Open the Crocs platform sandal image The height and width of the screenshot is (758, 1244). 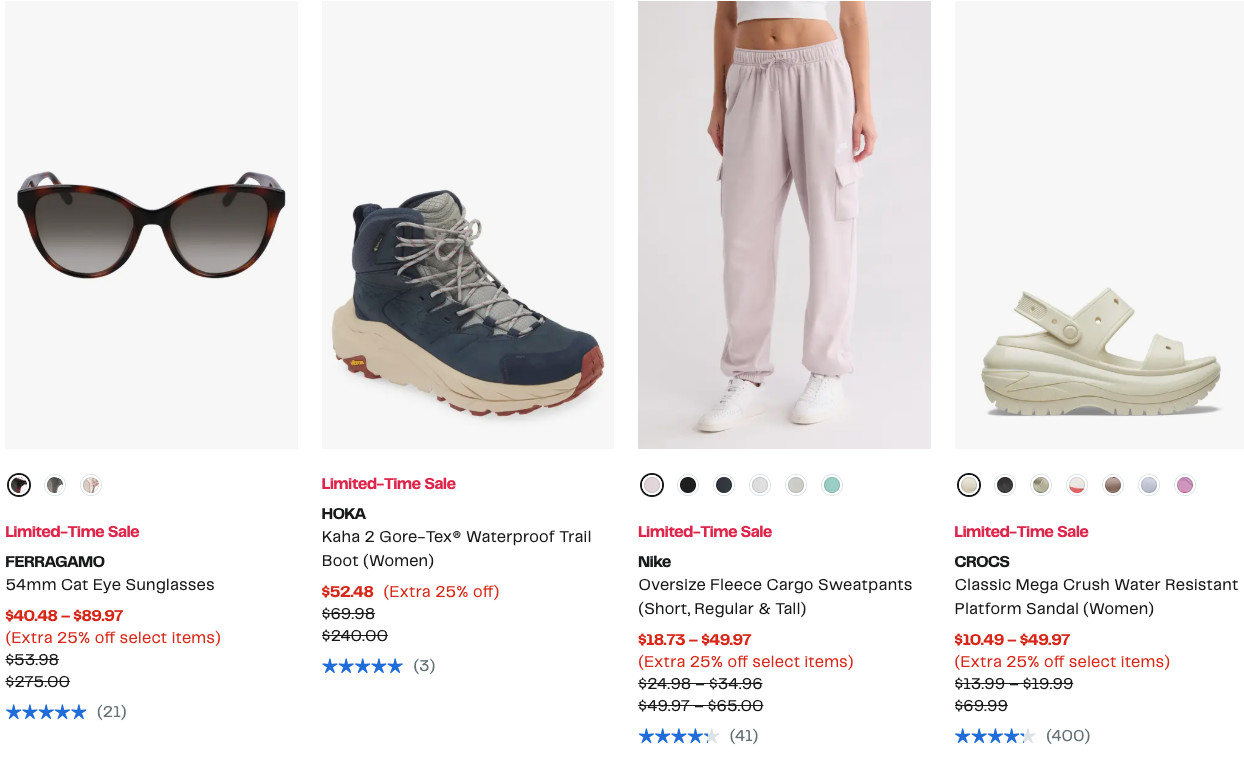point(1099,225)
